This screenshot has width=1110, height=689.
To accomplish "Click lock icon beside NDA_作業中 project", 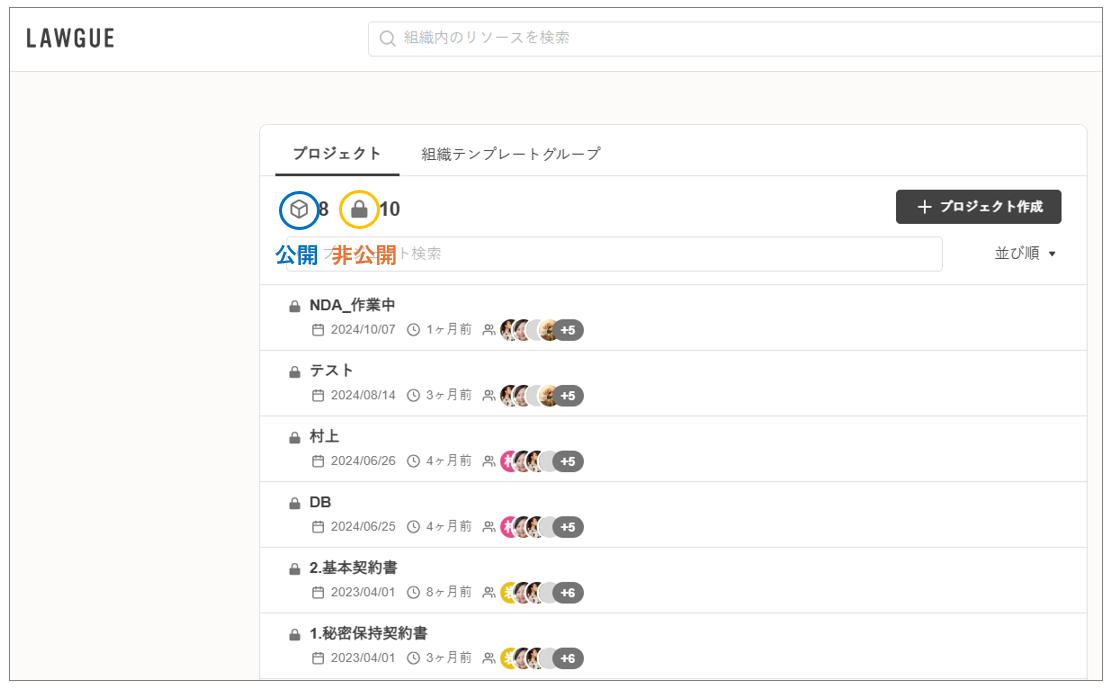I will 295,306.
